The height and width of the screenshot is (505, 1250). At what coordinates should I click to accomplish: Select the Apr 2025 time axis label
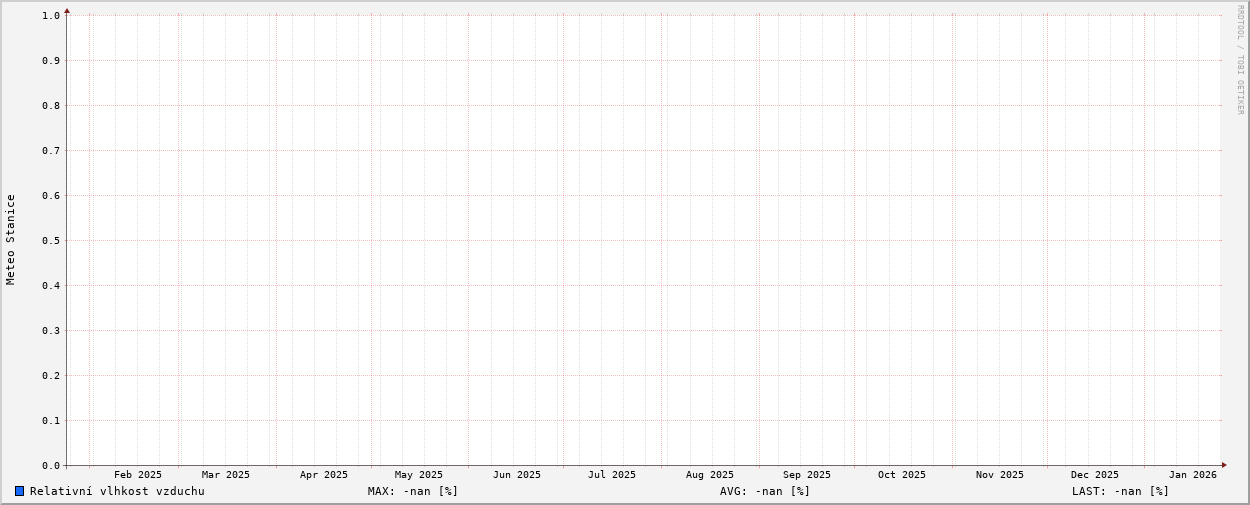(324, 475)
